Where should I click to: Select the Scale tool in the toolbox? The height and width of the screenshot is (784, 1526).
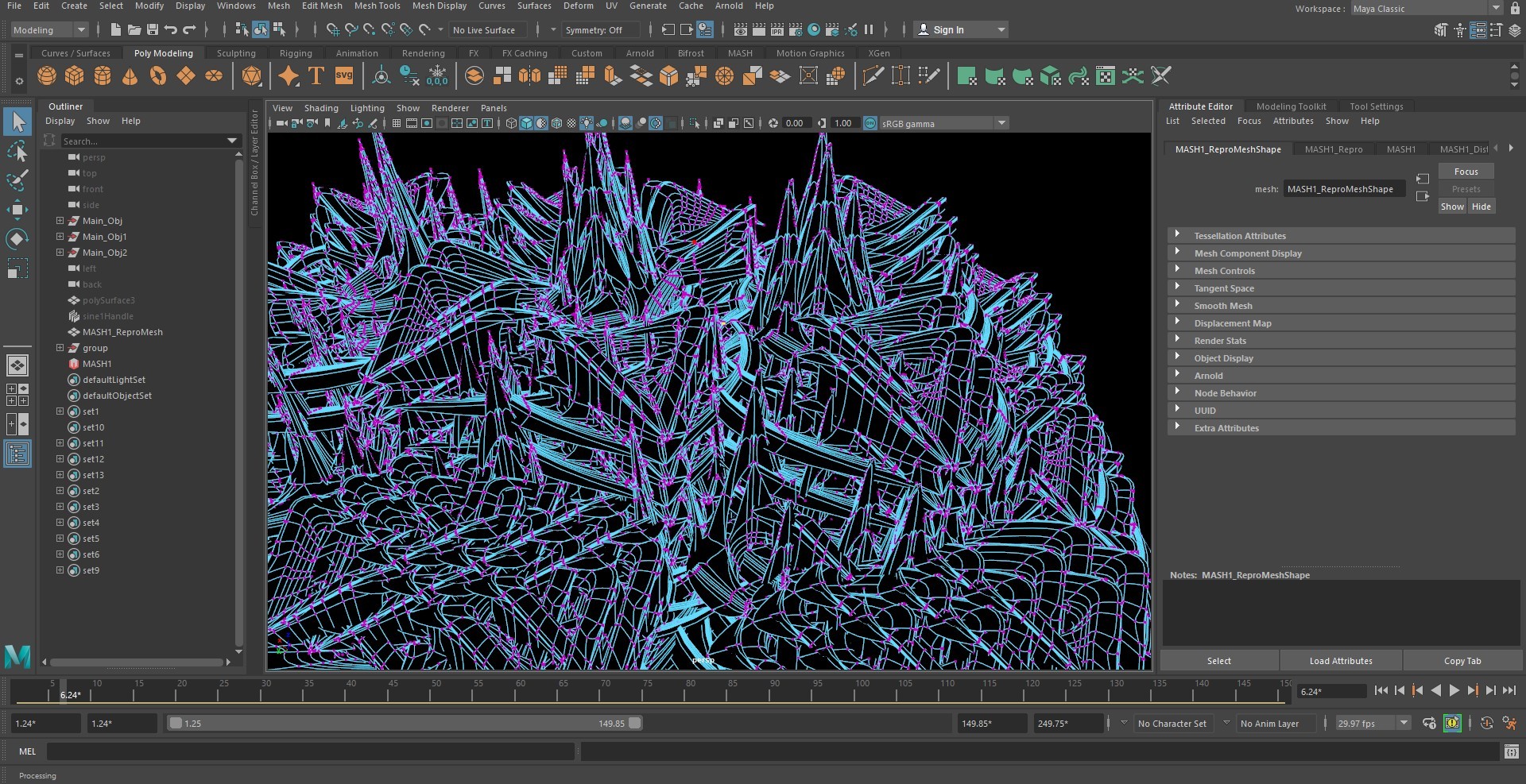click(17, 268)
